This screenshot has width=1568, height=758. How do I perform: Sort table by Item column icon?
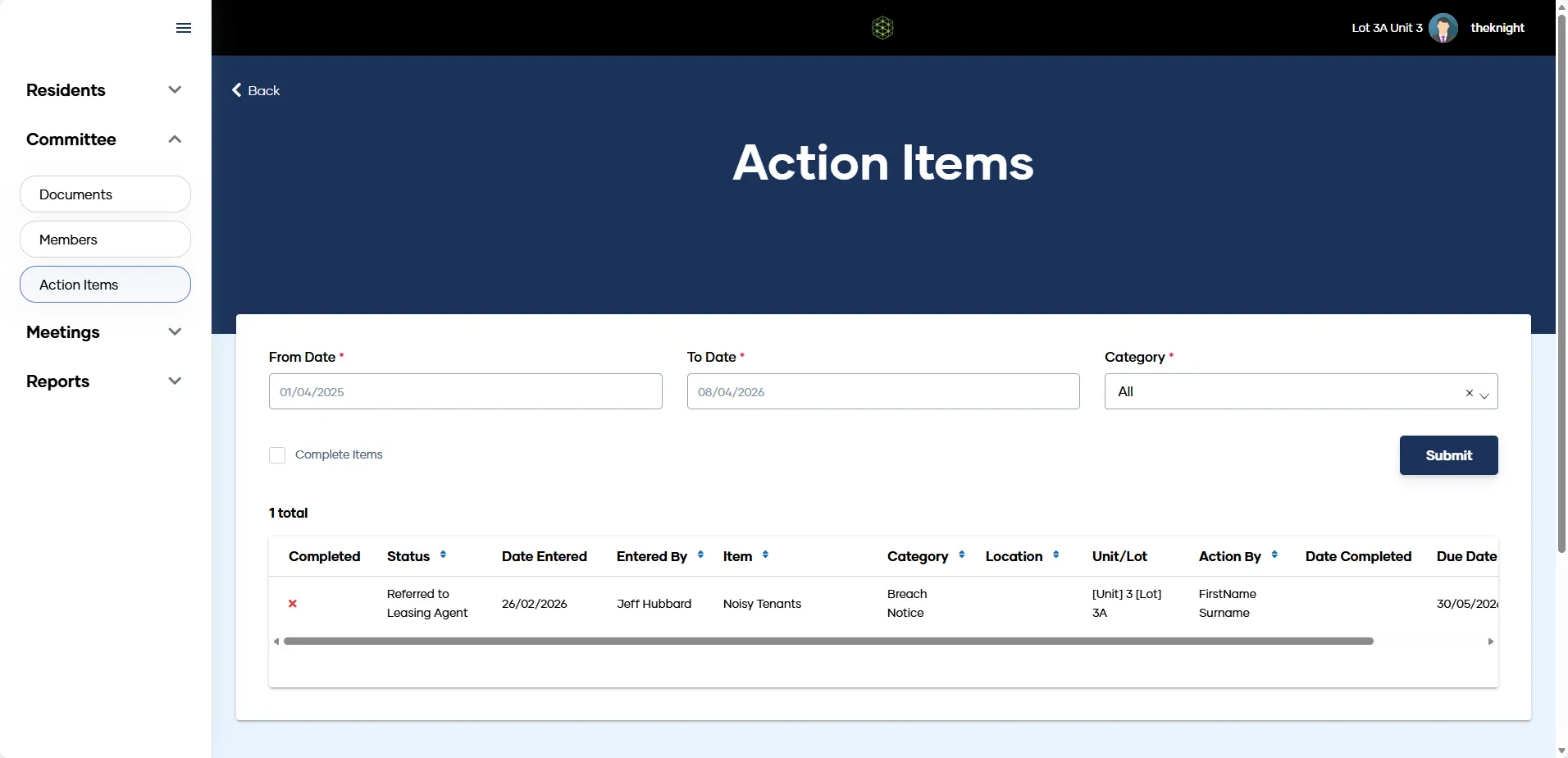(x=765, y=555)
